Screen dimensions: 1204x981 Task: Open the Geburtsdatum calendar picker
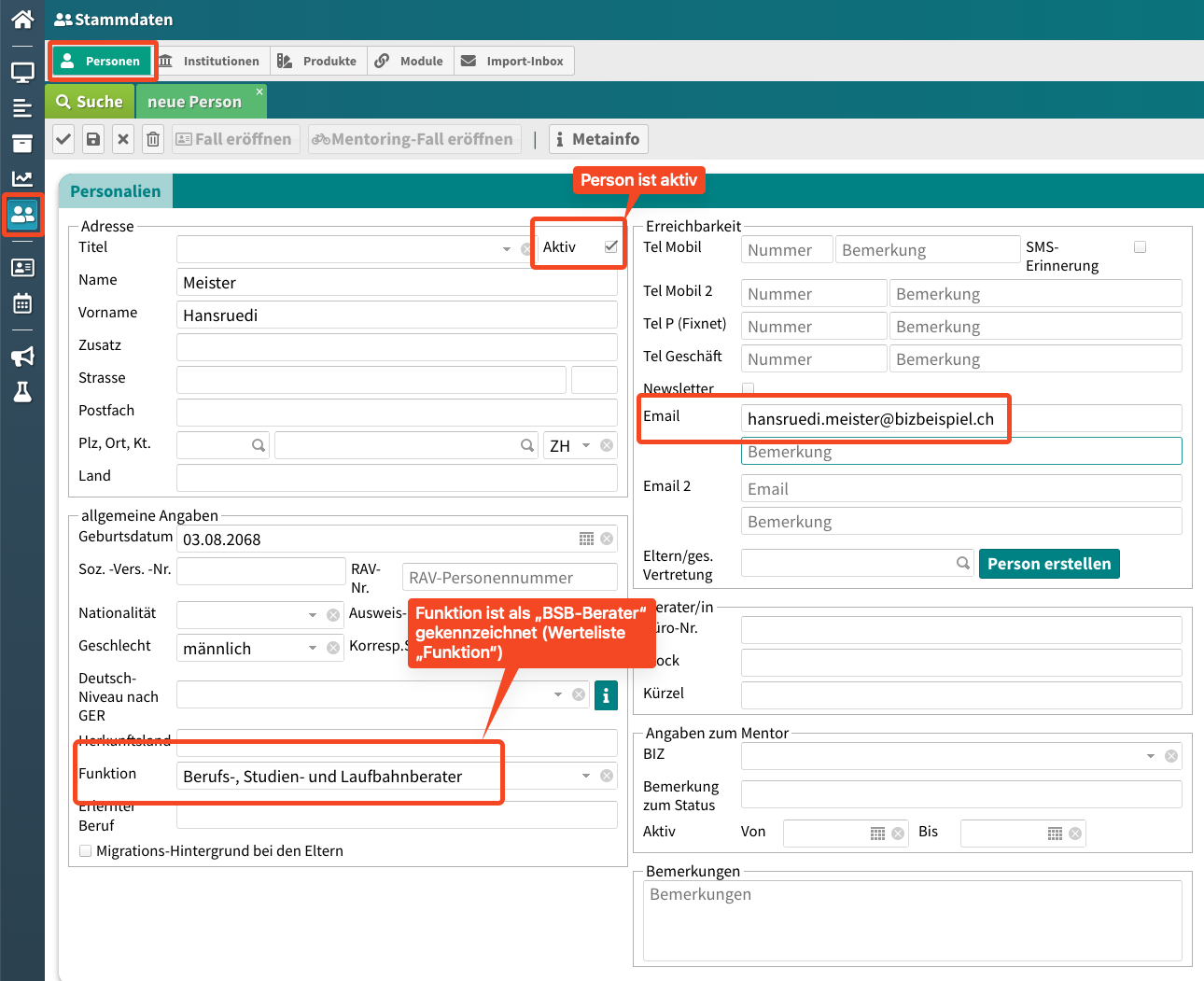(x=586, y=539)
